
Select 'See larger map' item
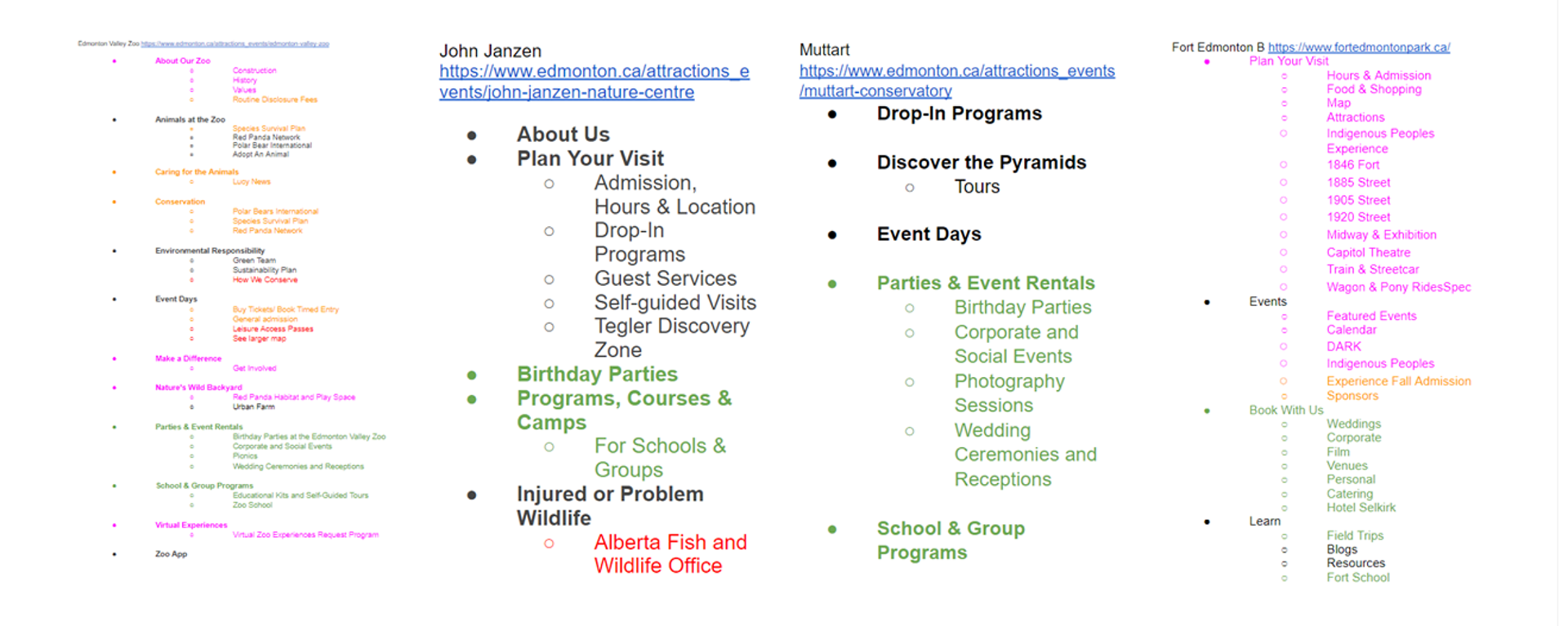(260, 339)
